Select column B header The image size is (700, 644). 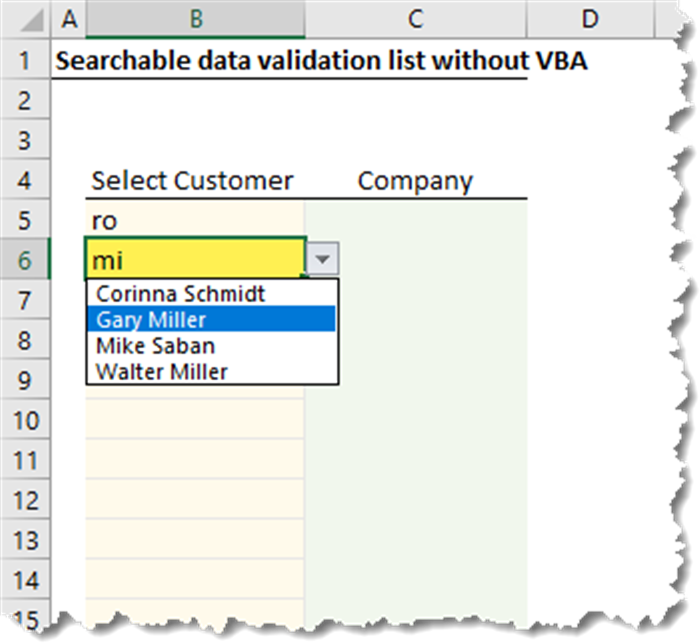pos(196,18)
